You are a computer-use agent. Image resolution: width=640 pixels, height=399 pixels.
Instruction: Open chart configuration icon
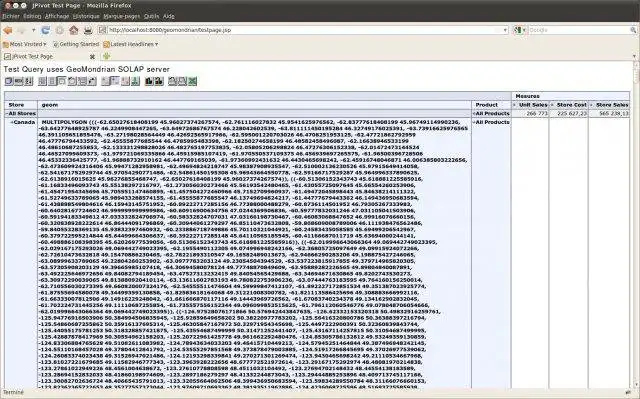159,81
